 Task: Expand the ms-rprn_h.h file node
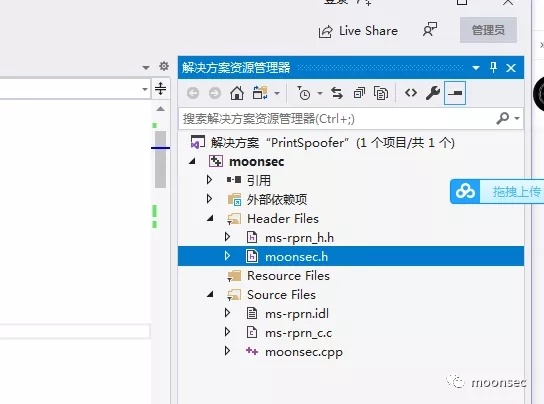pos(227,237)
